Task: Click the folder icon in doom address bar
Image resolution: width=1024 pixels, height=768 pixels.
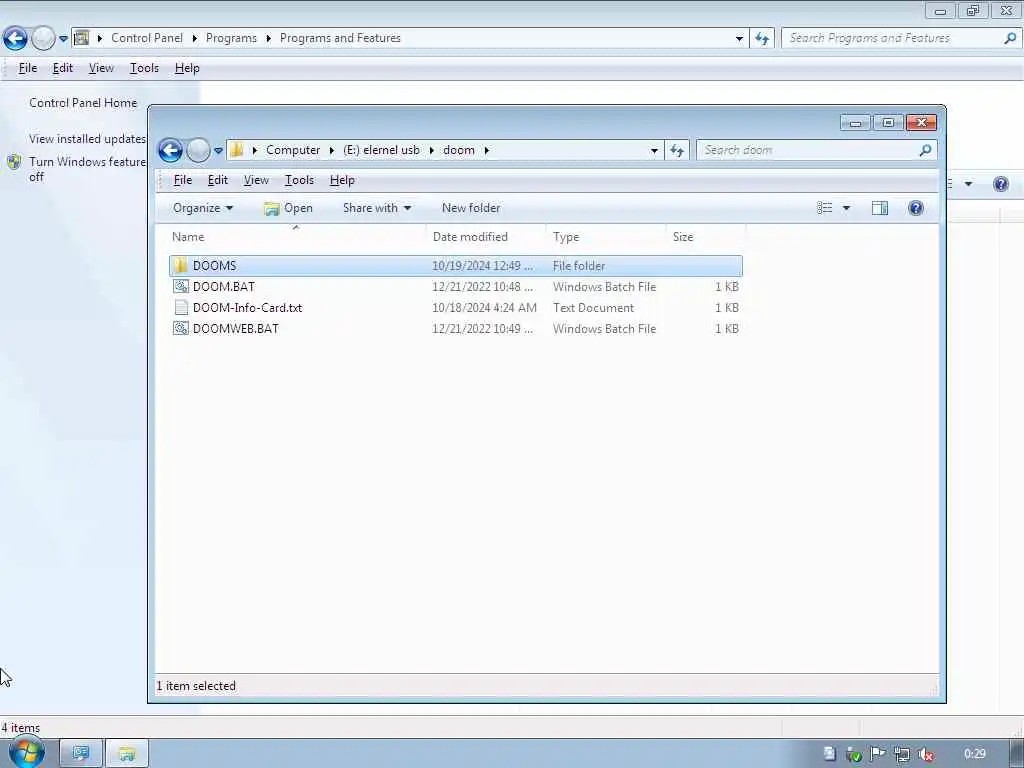Action: click(236, 150)
